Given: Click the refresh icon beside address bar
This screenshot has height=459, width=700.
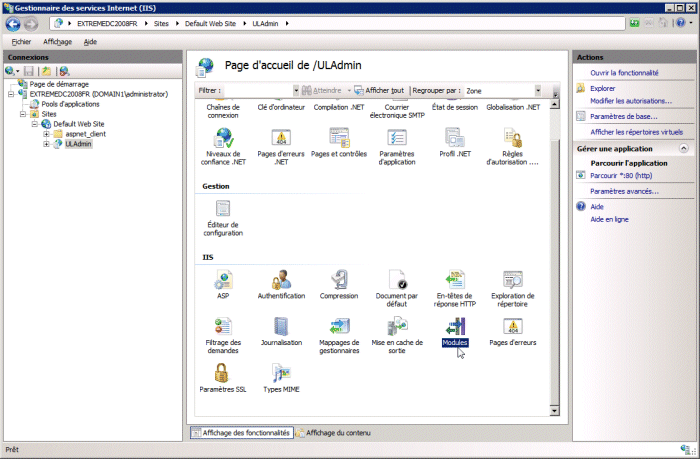Looking at the screenshot, I should click(x=634, y=23).
